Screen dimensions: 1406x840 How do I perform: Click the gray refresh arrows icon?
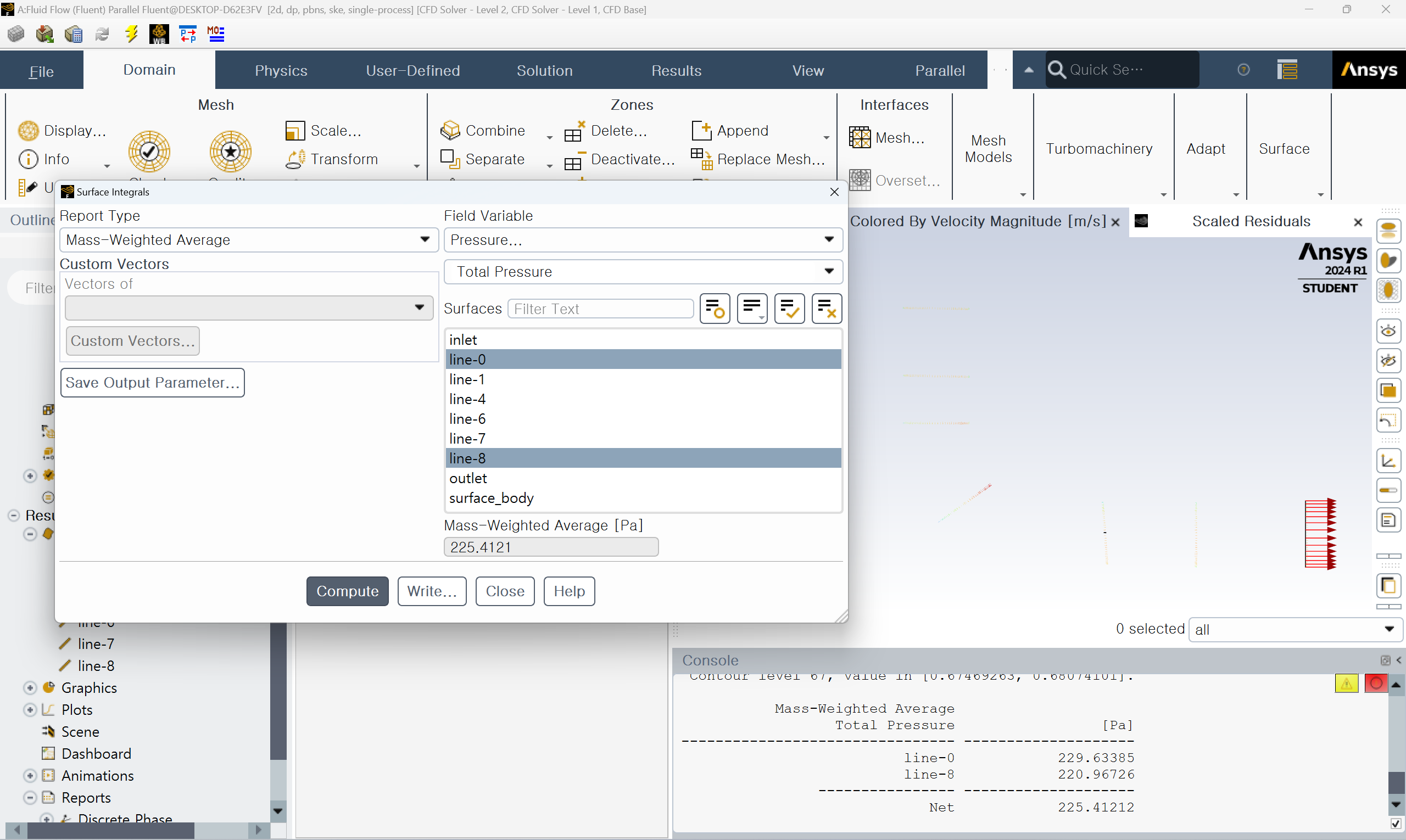pos(103,34)
